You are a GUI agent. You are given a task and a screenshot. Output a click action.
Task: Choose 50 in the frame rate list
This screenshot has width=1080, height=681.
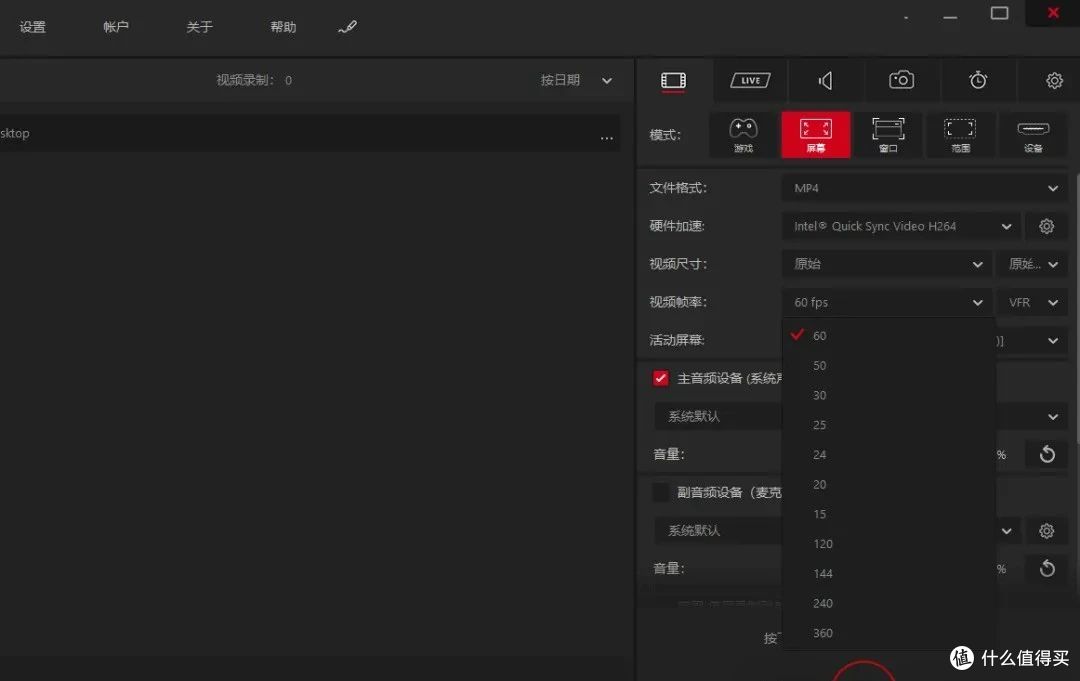[889, 366]
